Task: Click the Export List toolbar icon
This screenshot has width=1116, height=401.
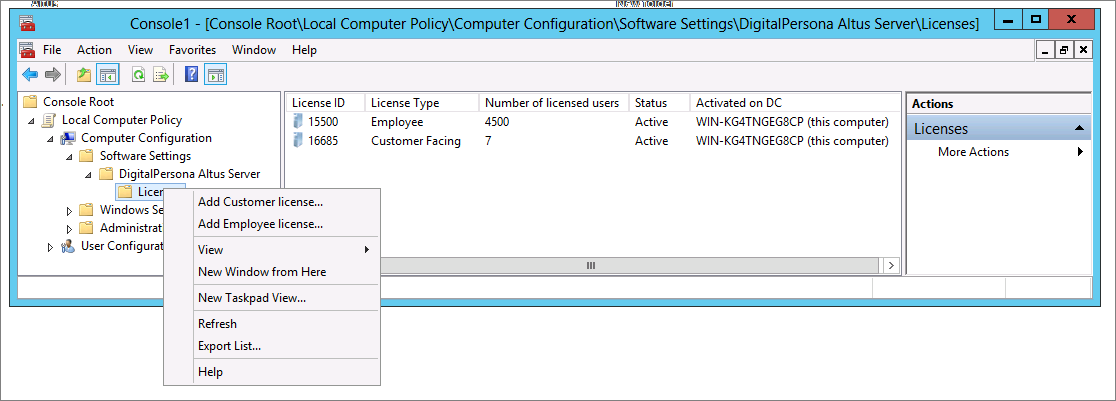Action: pos(160,74)
